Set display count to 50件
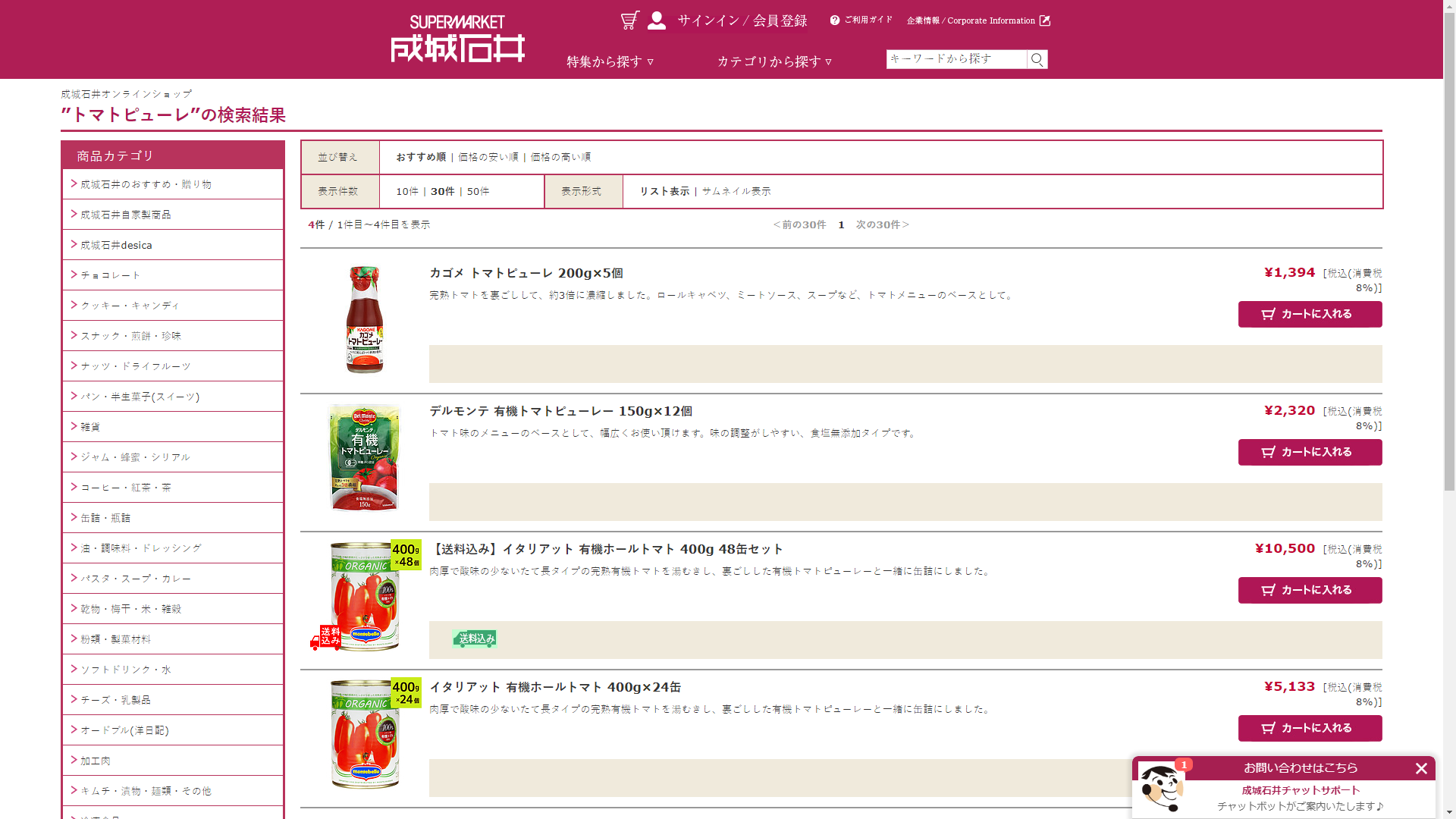Image resolution: width=1456 pixels, height=819 pixels. [478, 191]
